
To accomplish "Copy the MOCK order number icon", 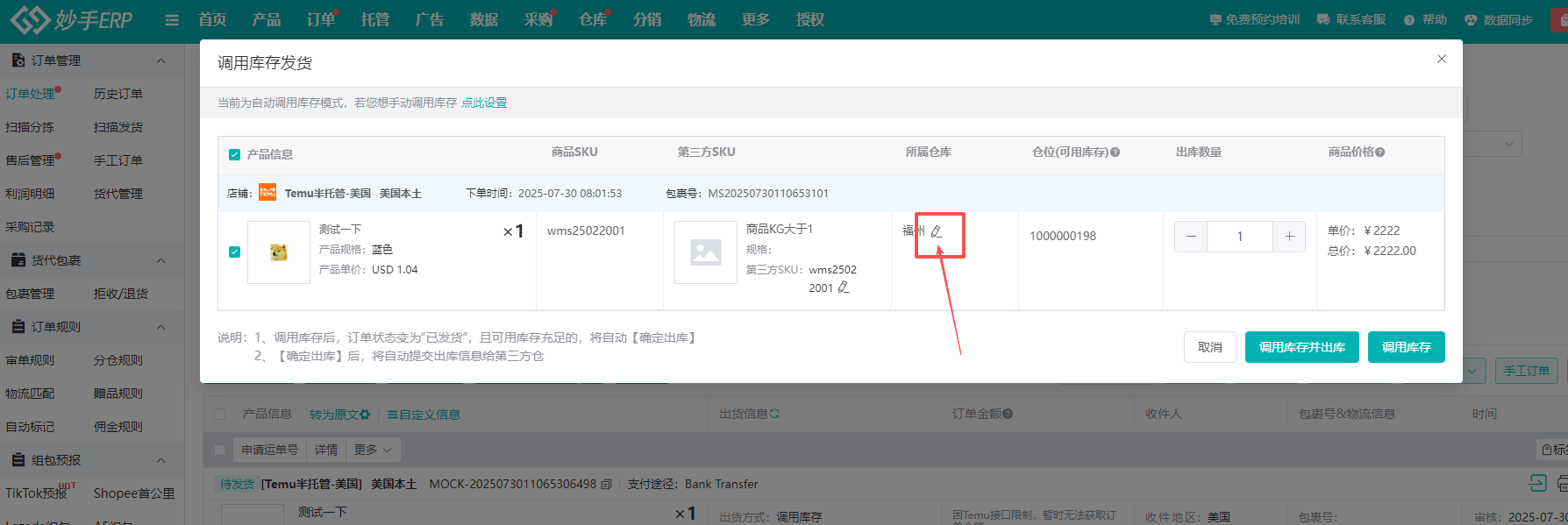I will [x=606, y=484].
